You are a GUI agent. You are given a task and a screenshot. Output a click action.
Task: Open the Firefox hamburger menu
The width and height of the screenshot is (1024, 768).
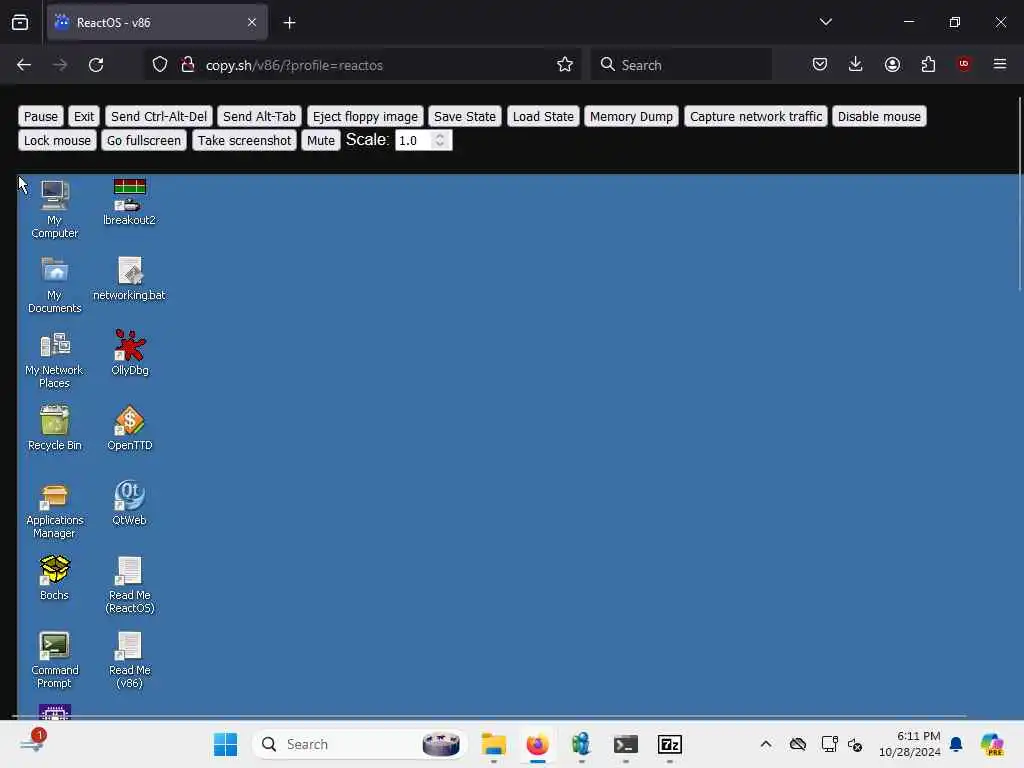coord(1000,64)
